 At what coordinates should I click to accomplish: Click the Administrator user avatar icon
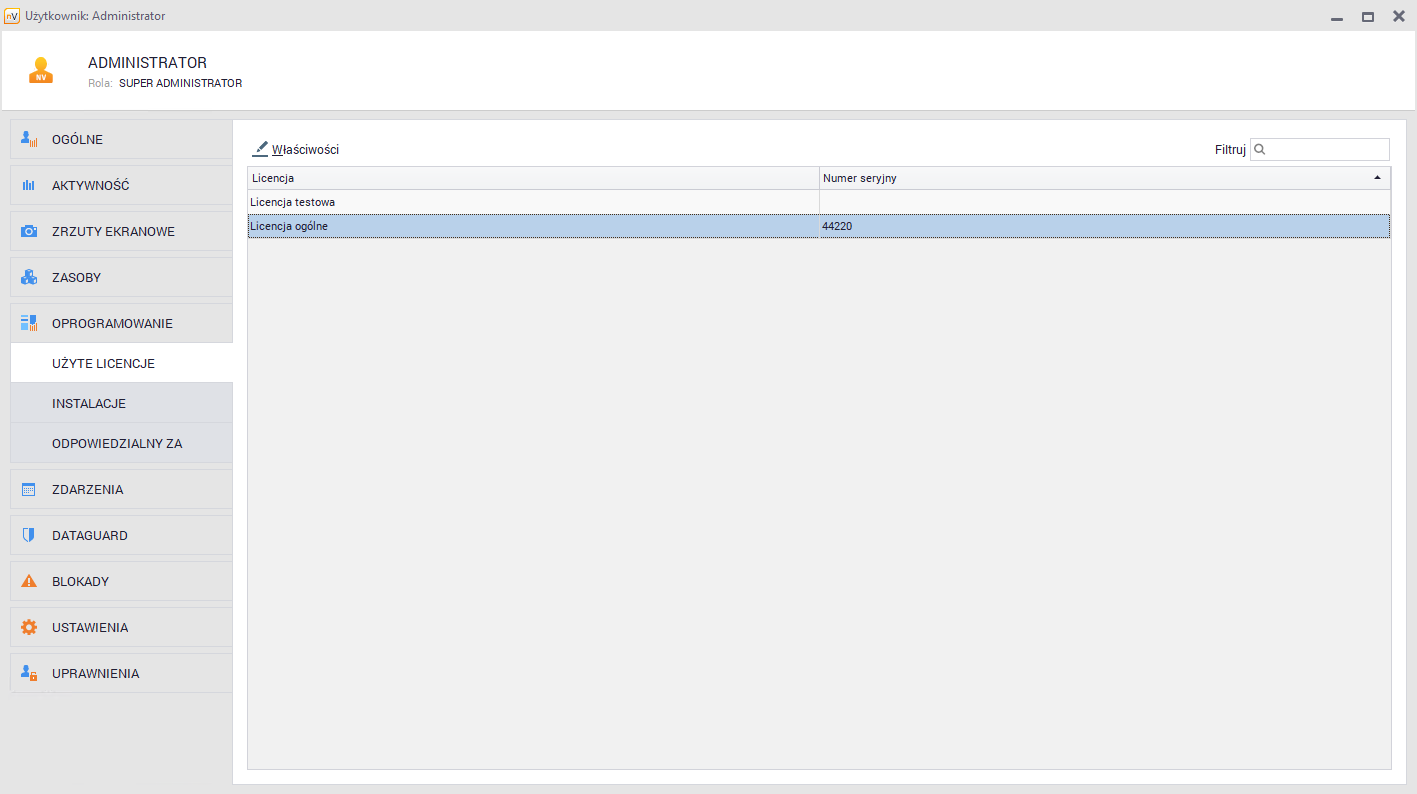[41, 71]
